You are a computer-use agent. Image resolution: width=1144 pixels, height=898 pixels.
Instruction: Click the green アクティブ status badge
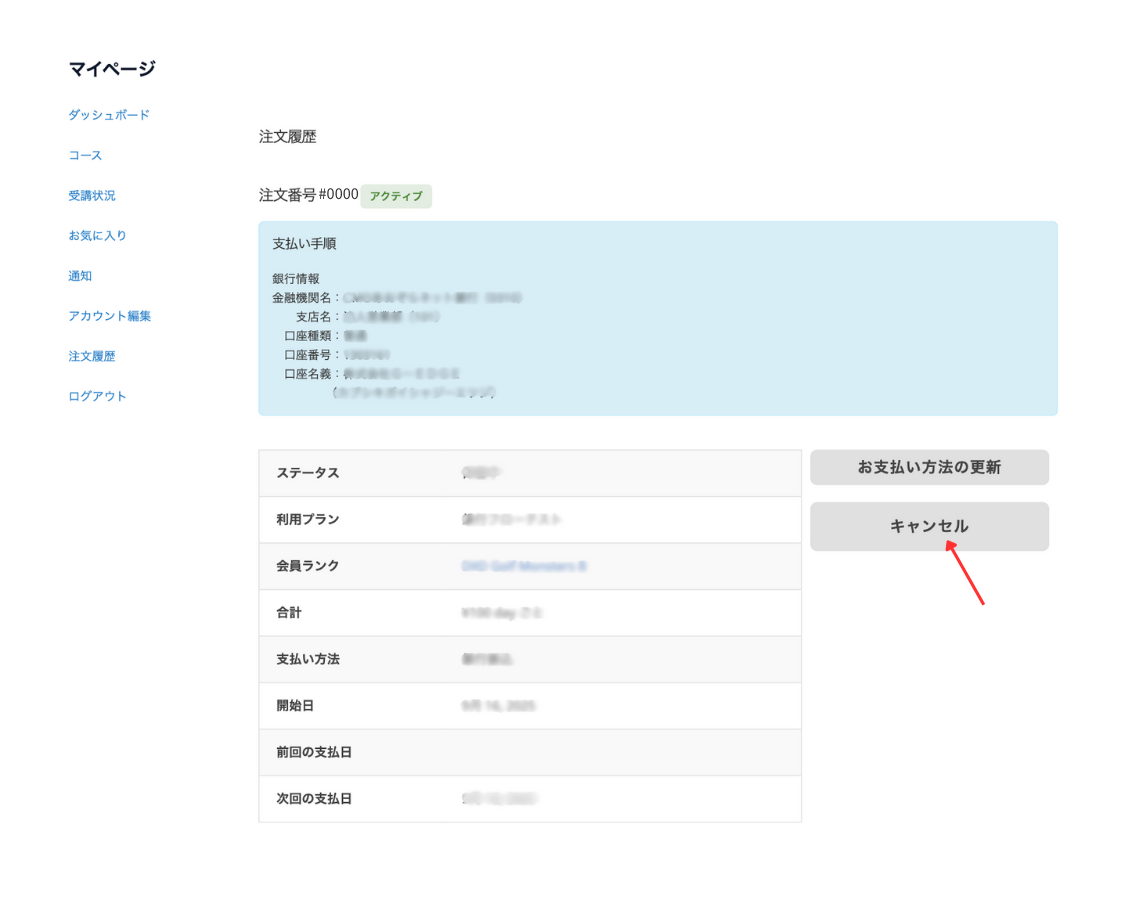[x=396, y=196]
